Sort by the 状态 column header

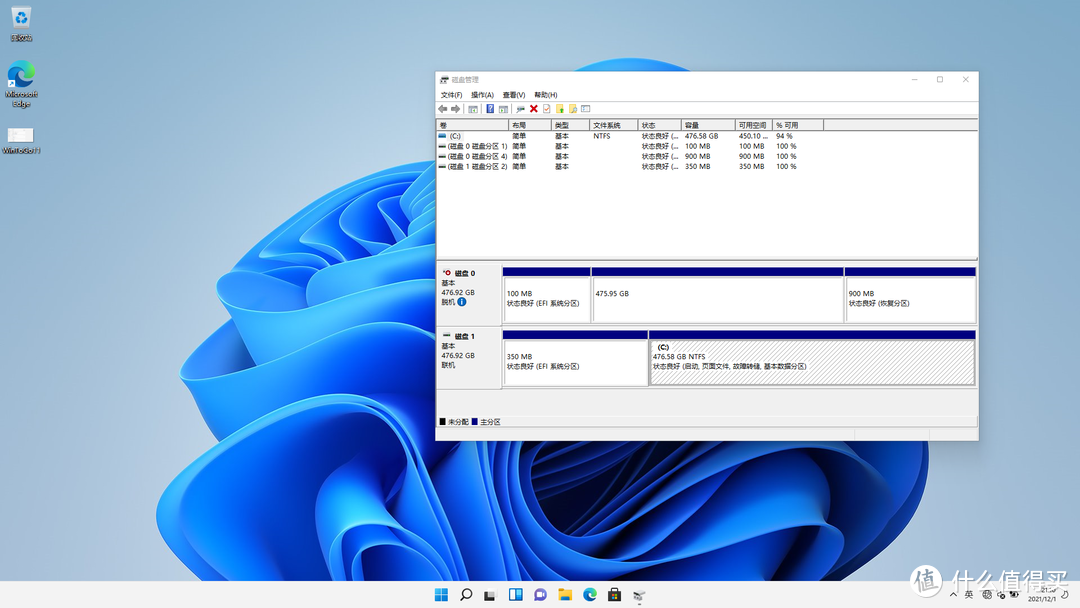point(660,125)
